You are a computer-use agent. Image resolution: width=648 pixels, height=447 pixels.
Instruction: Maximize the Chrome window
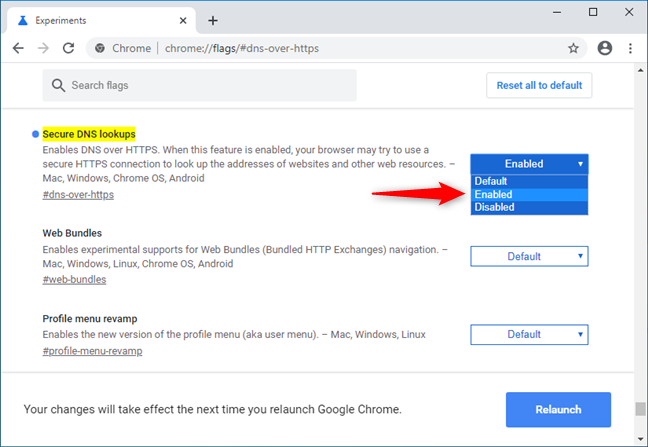coord(593,12)
